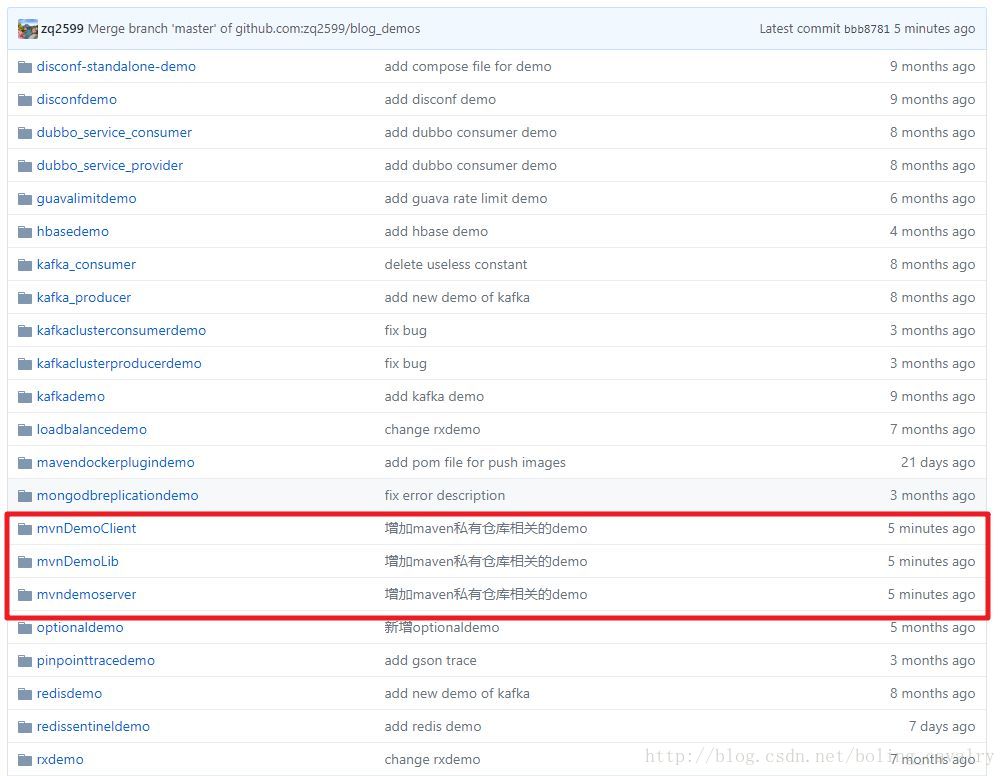Click folder icon beside mavendockerplugindemo
The image size is (1006, 776).
click(x=25, y=463)
